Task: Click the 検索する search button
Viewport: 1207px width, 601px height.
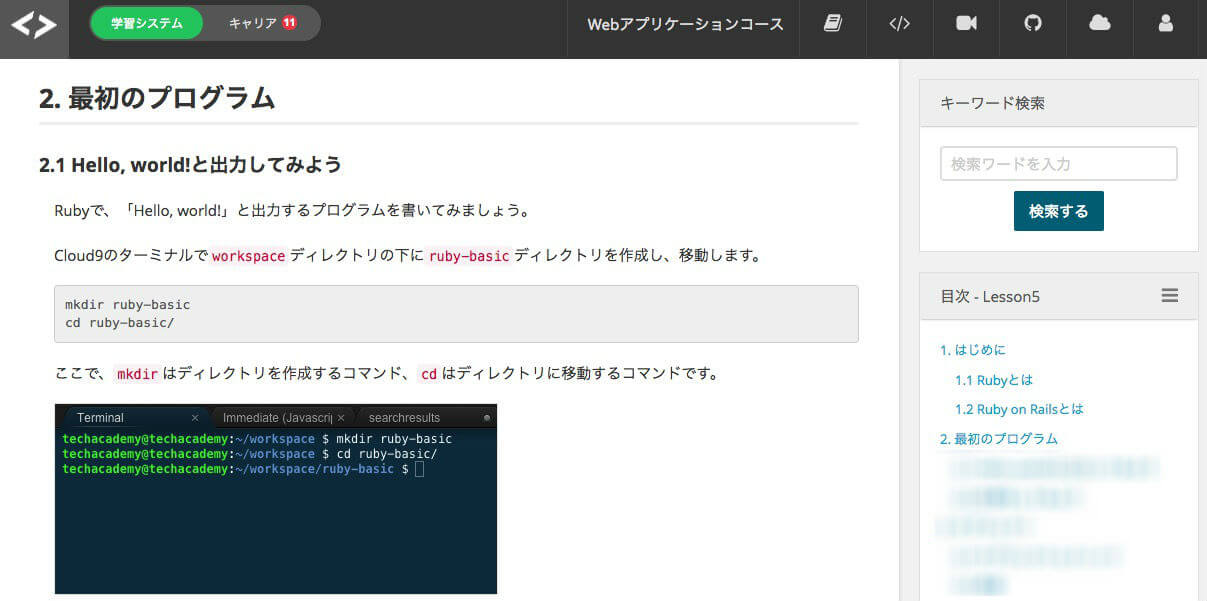Action: (1058, 212)
